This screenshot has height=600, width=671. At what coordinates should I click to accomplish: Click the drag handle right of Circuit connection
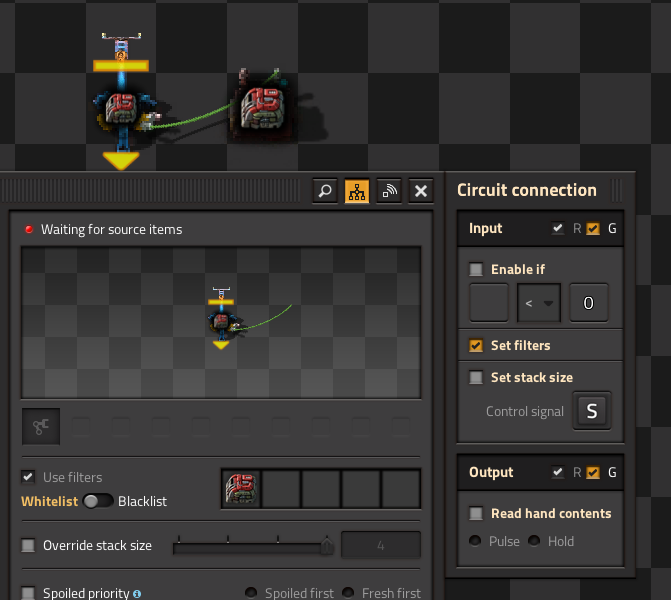616,190
